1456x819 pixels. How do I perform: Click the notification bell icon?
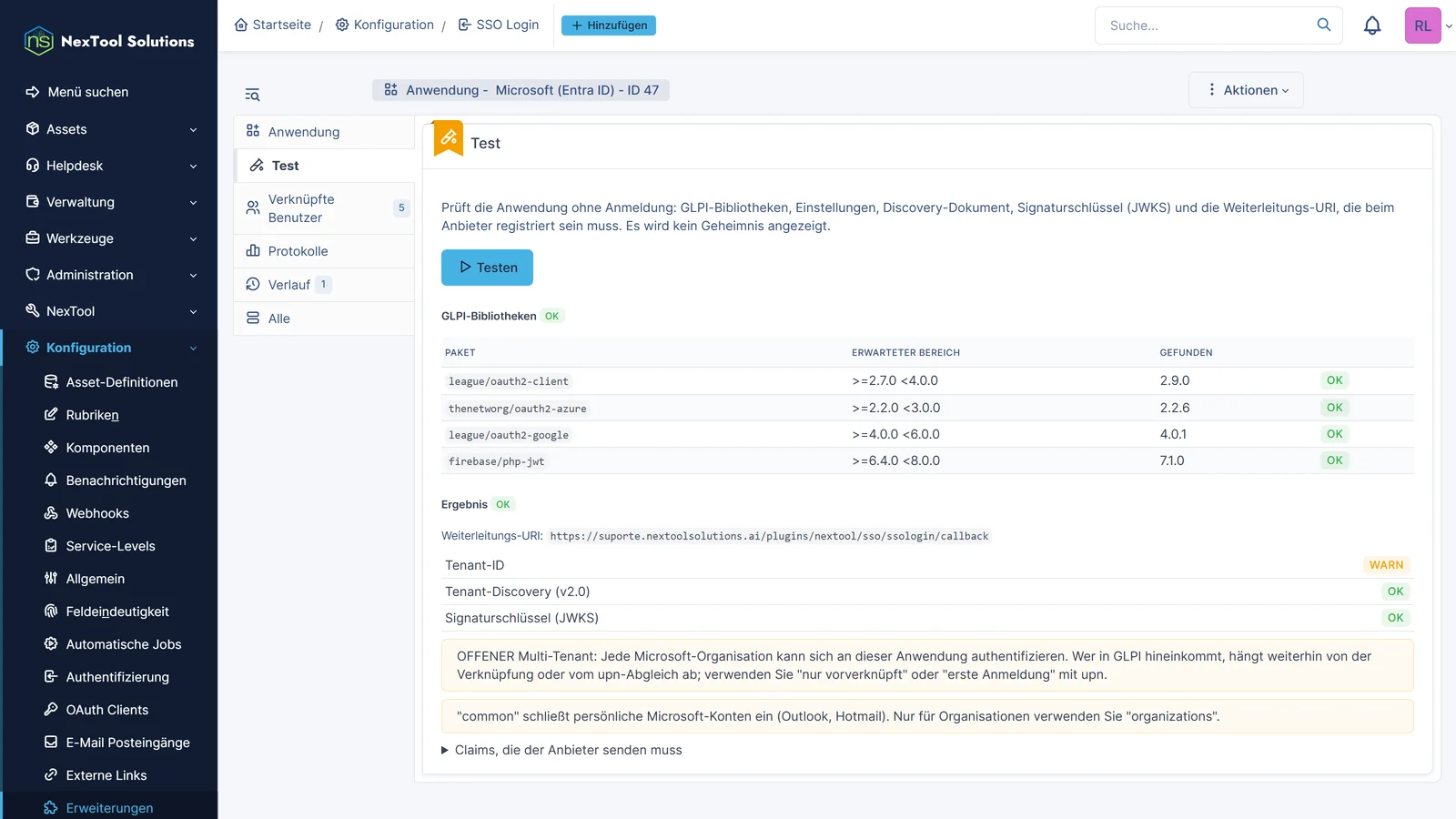1372,25
